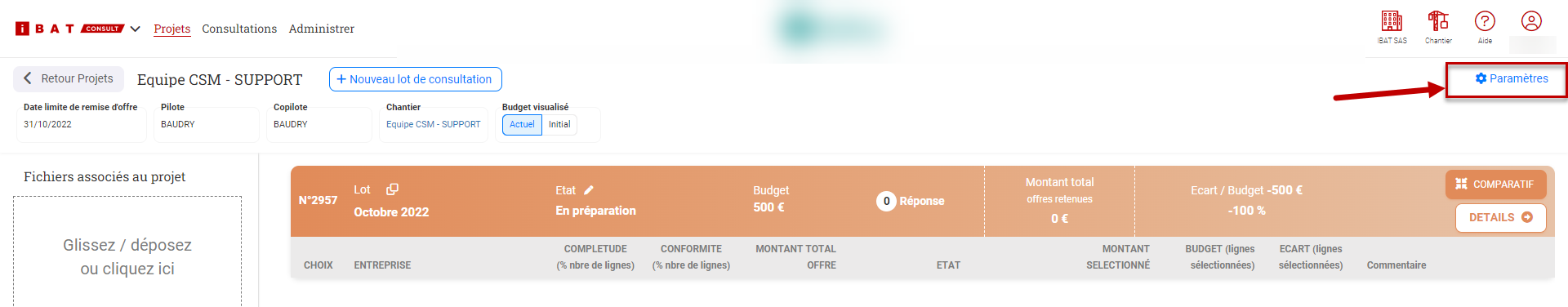This screenshot has height=307, width=1568.
Task: Click Retour Projets back button
Action: click(x=69, y=78)
